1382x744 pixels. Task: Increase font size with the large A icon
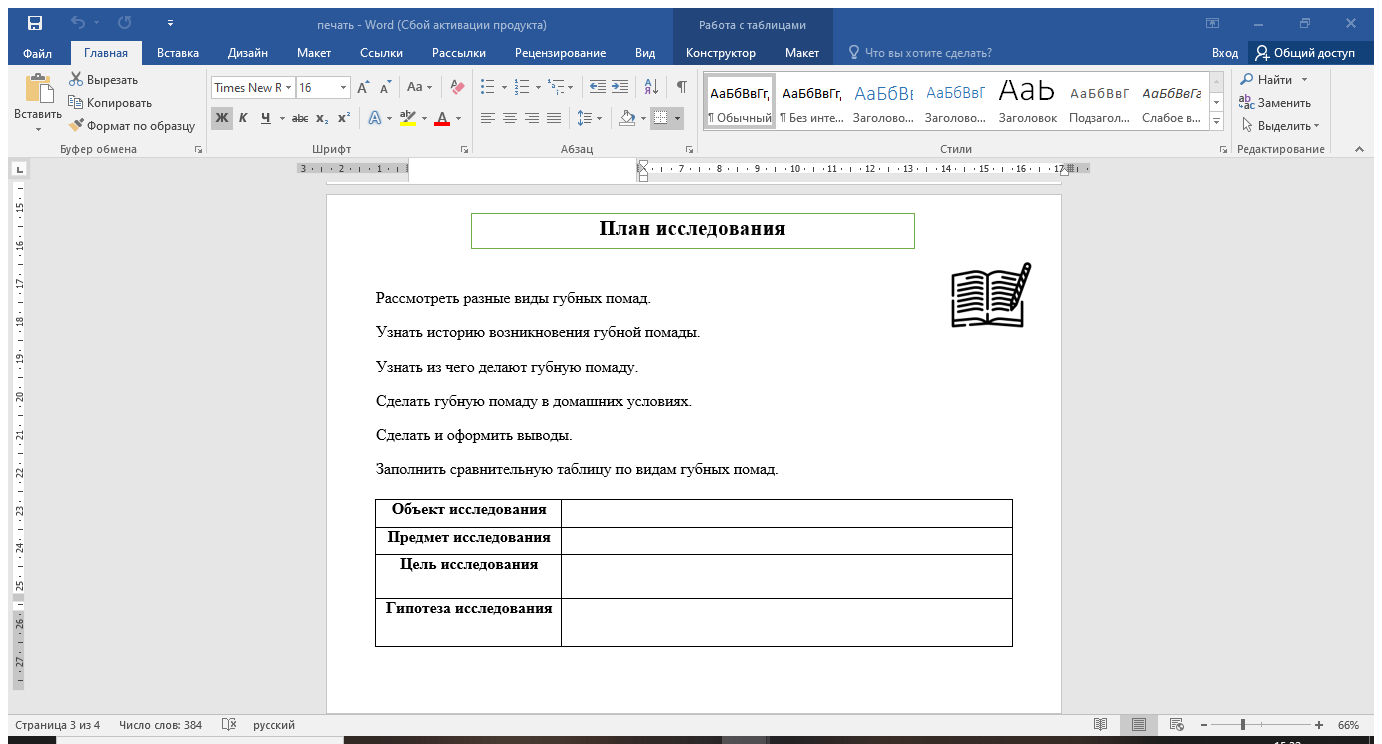(364, 87)
